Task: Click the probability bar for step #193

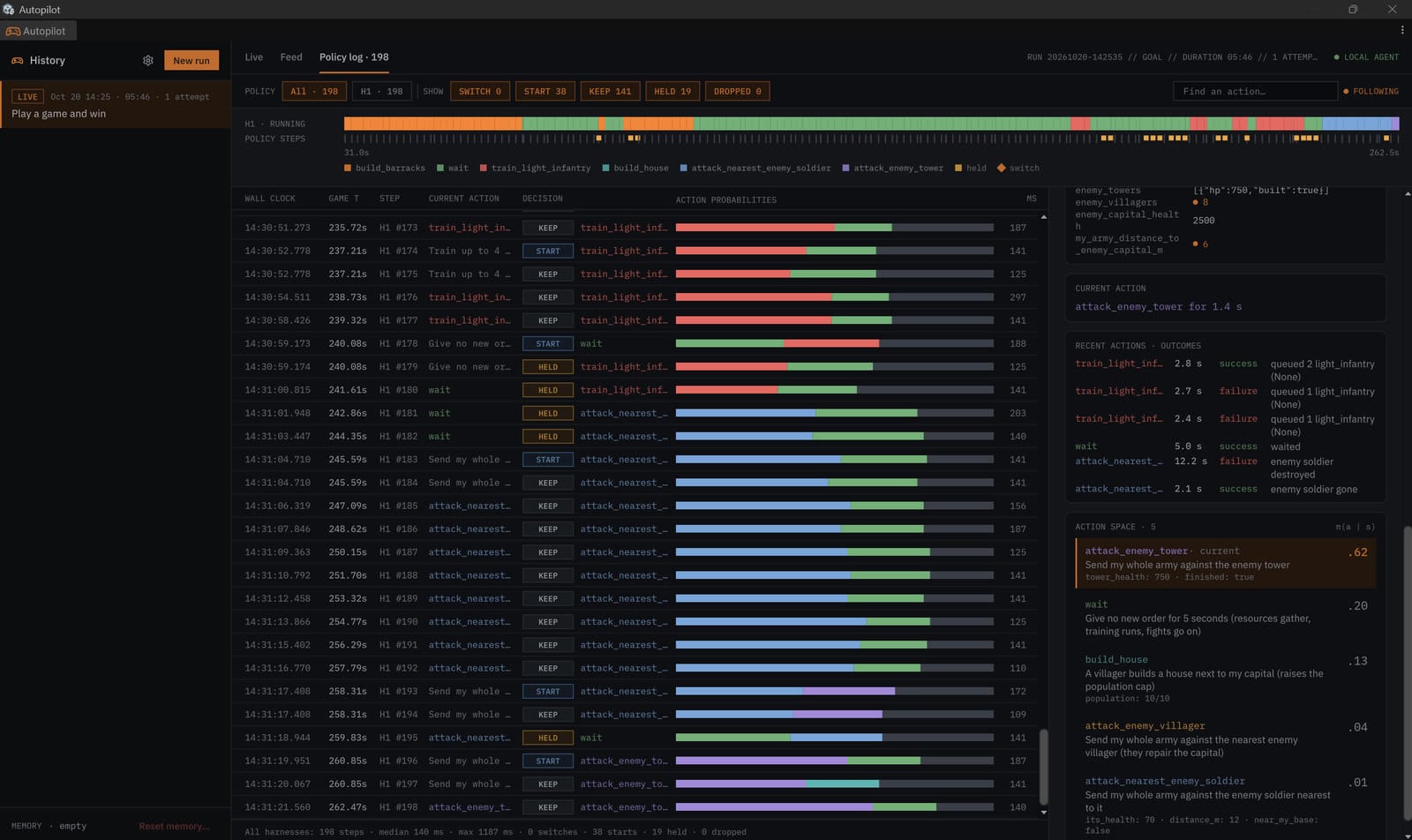Action: point(835,692)
